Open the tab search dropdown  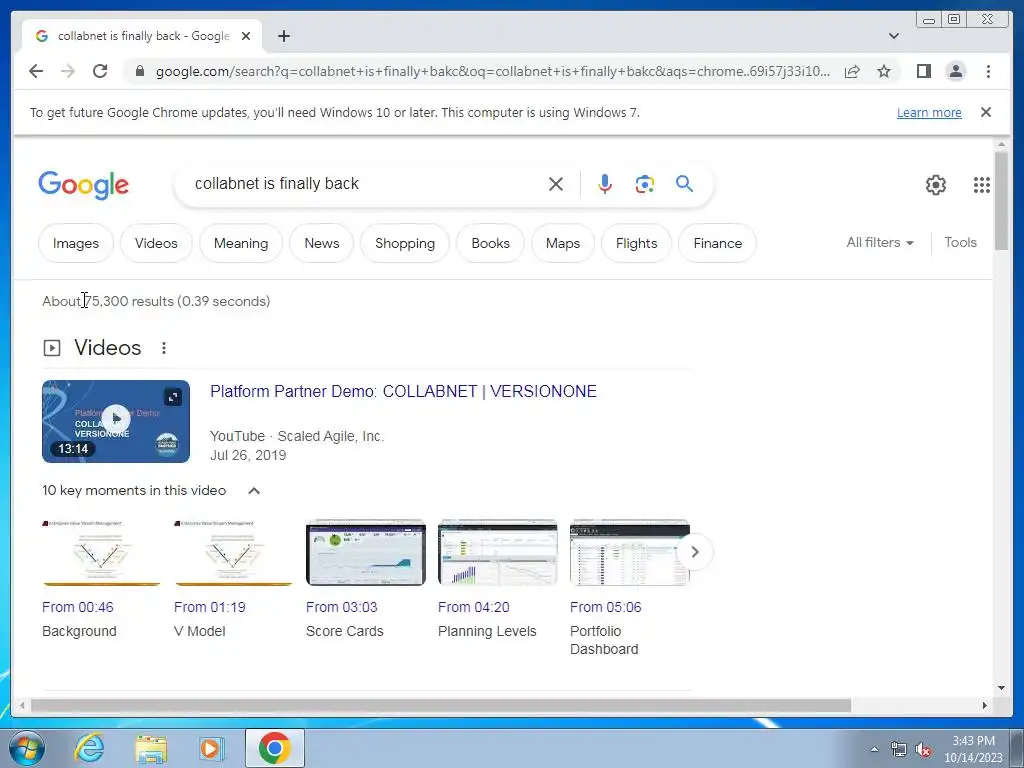pos(893,36)
